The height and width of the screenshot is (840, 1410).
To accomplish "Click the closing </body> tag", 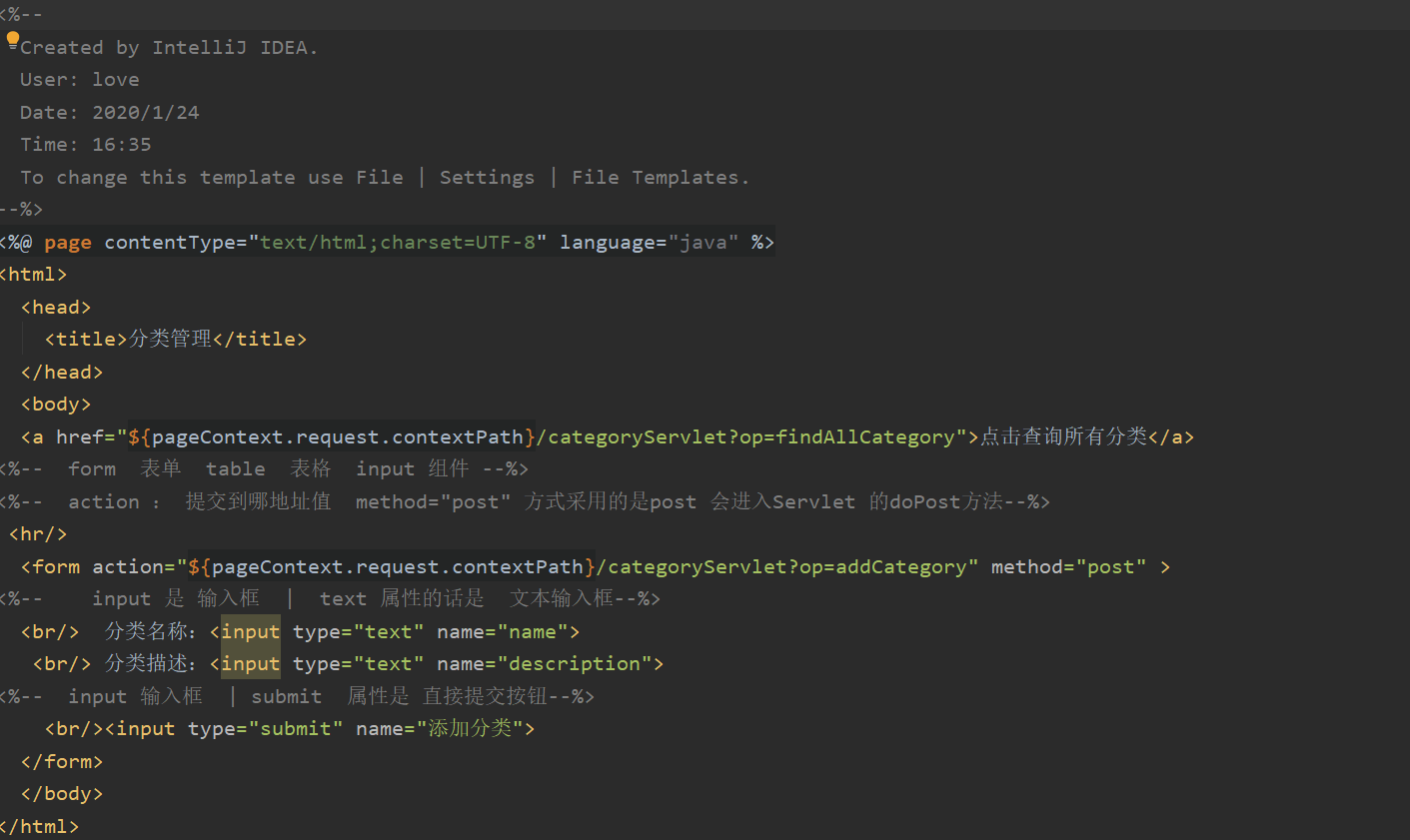I will [62, 794].
